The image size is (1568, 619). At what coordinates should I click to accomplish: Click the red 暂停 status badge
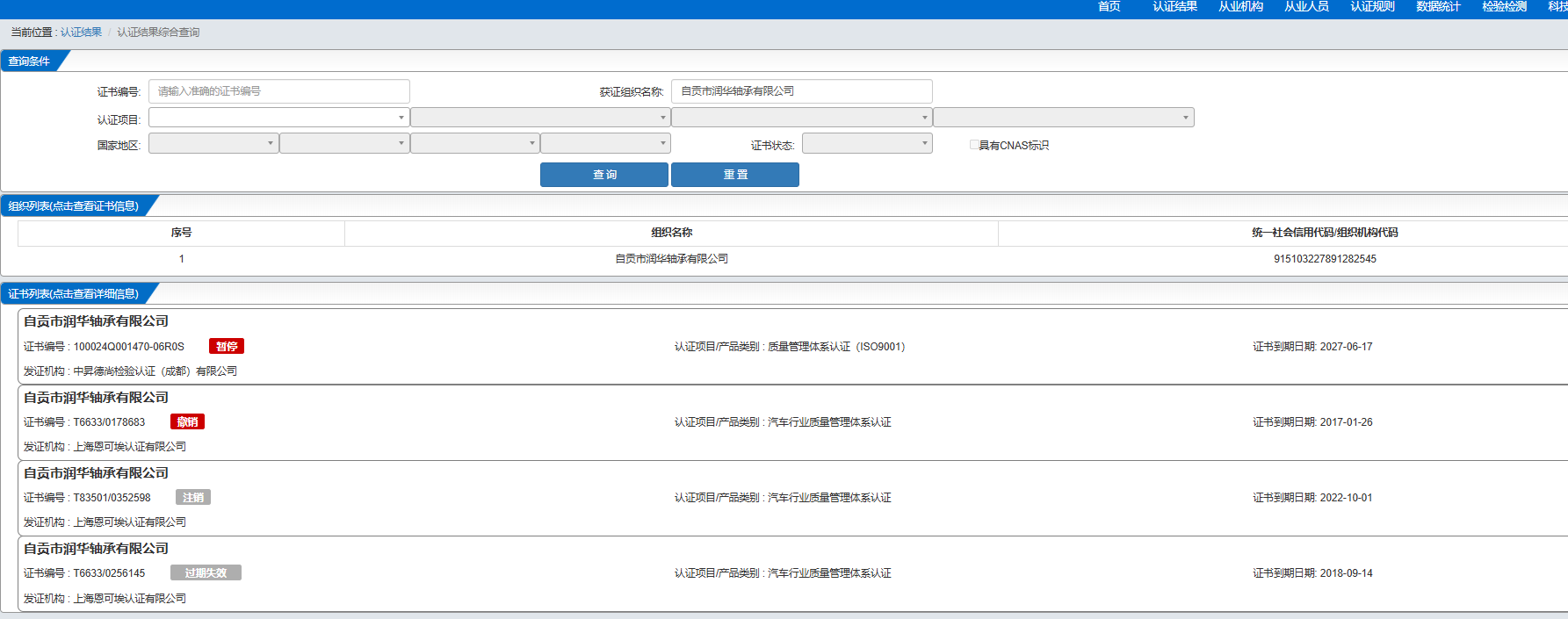(227, 347)
